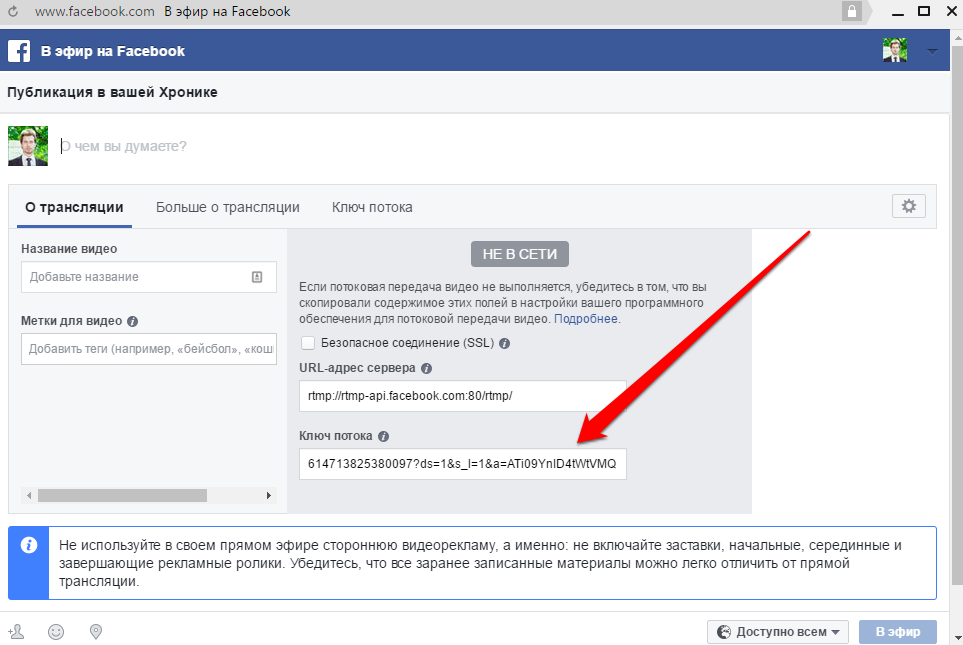Open the profile picture in blue header
The height and width of the screenshot is (645, 963).
click(x=895, y=50)
